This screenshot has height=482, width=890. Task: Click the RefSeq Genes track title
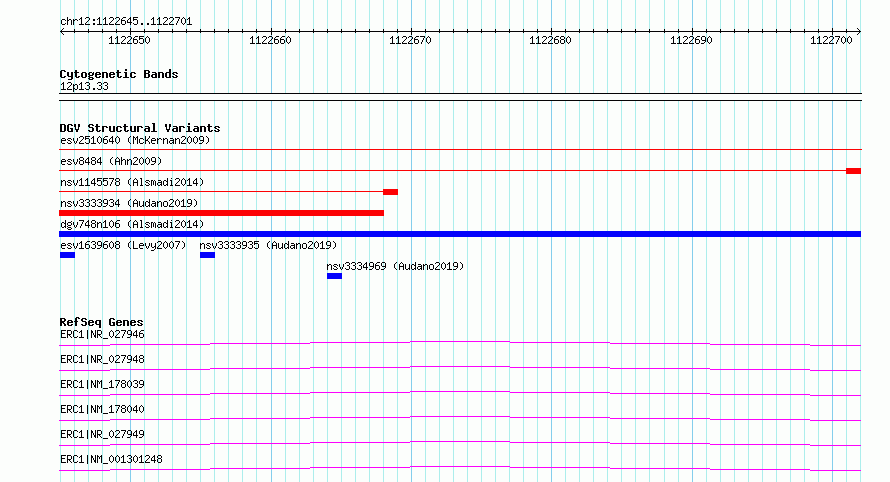[x=102, y=322]
